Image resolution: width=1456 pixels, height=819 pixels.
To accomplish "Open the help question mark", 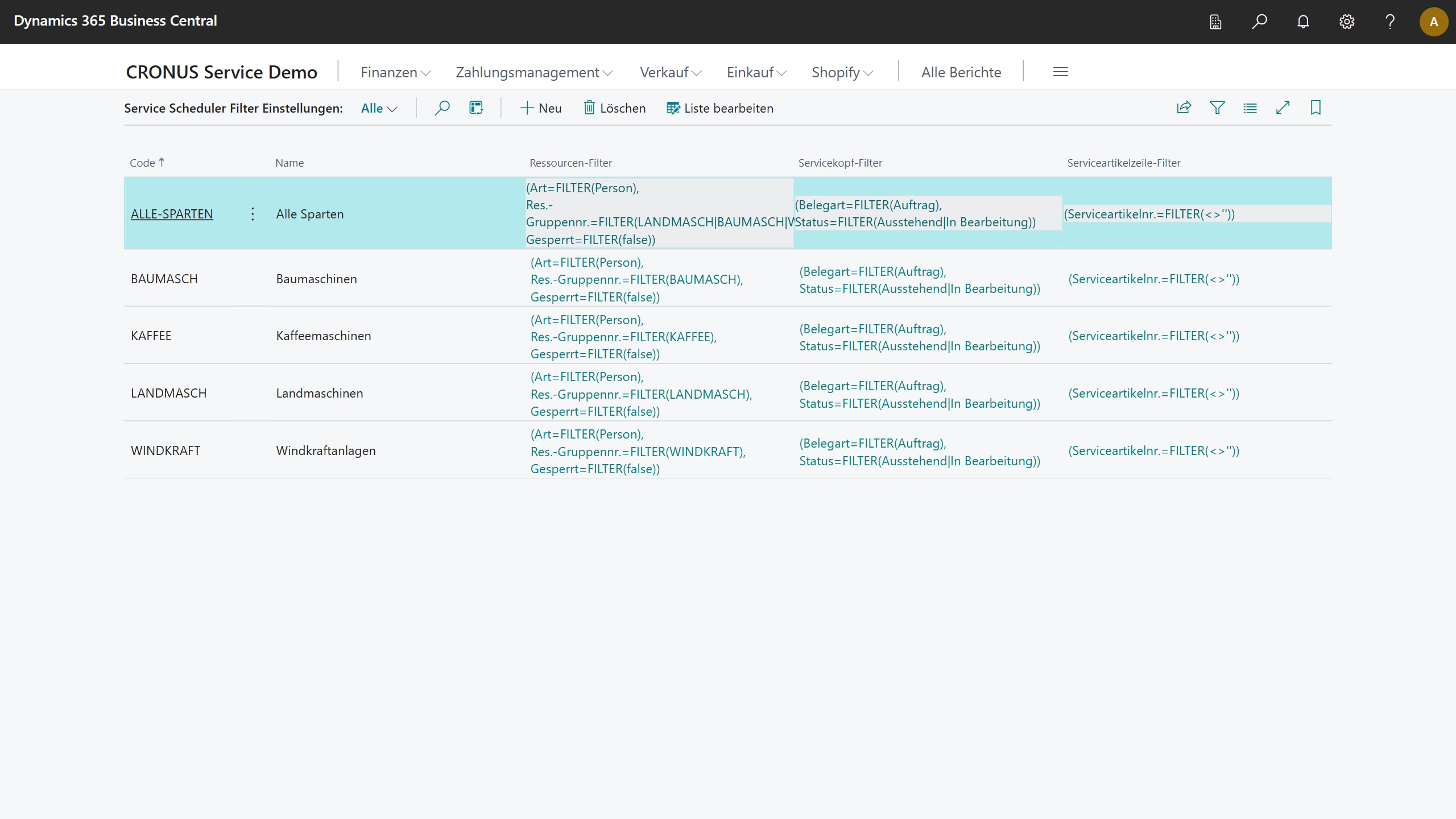I will [x=1390, y=22].
